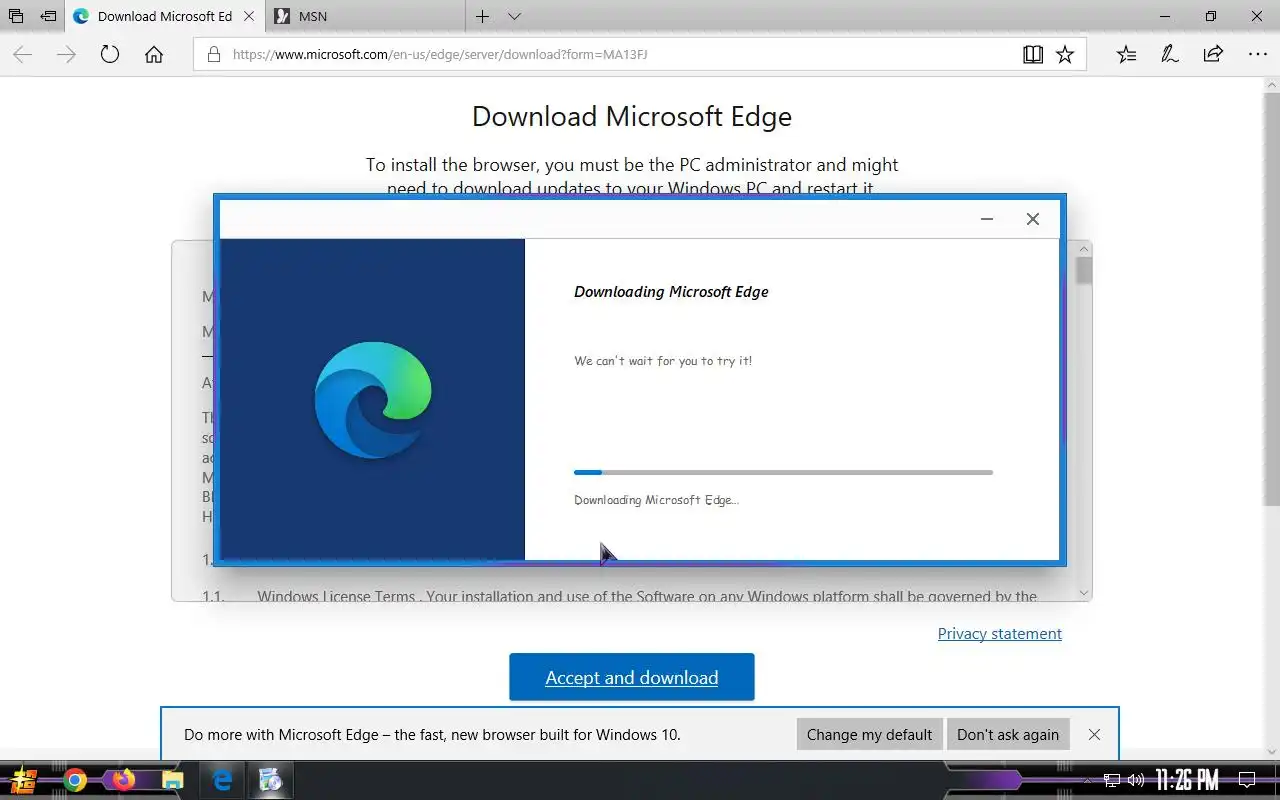Go back to previous page
1280x800 pixels.
[22, 55]
